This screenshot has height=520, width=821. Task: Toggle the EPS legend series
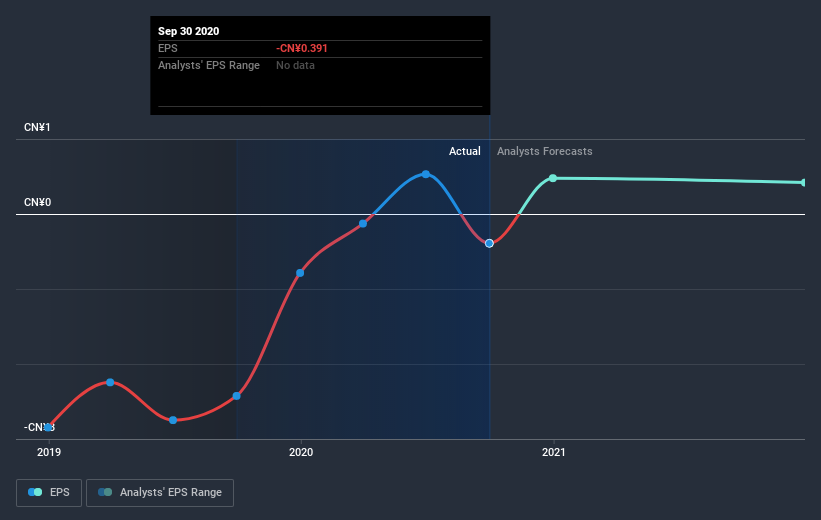(49, 493)
